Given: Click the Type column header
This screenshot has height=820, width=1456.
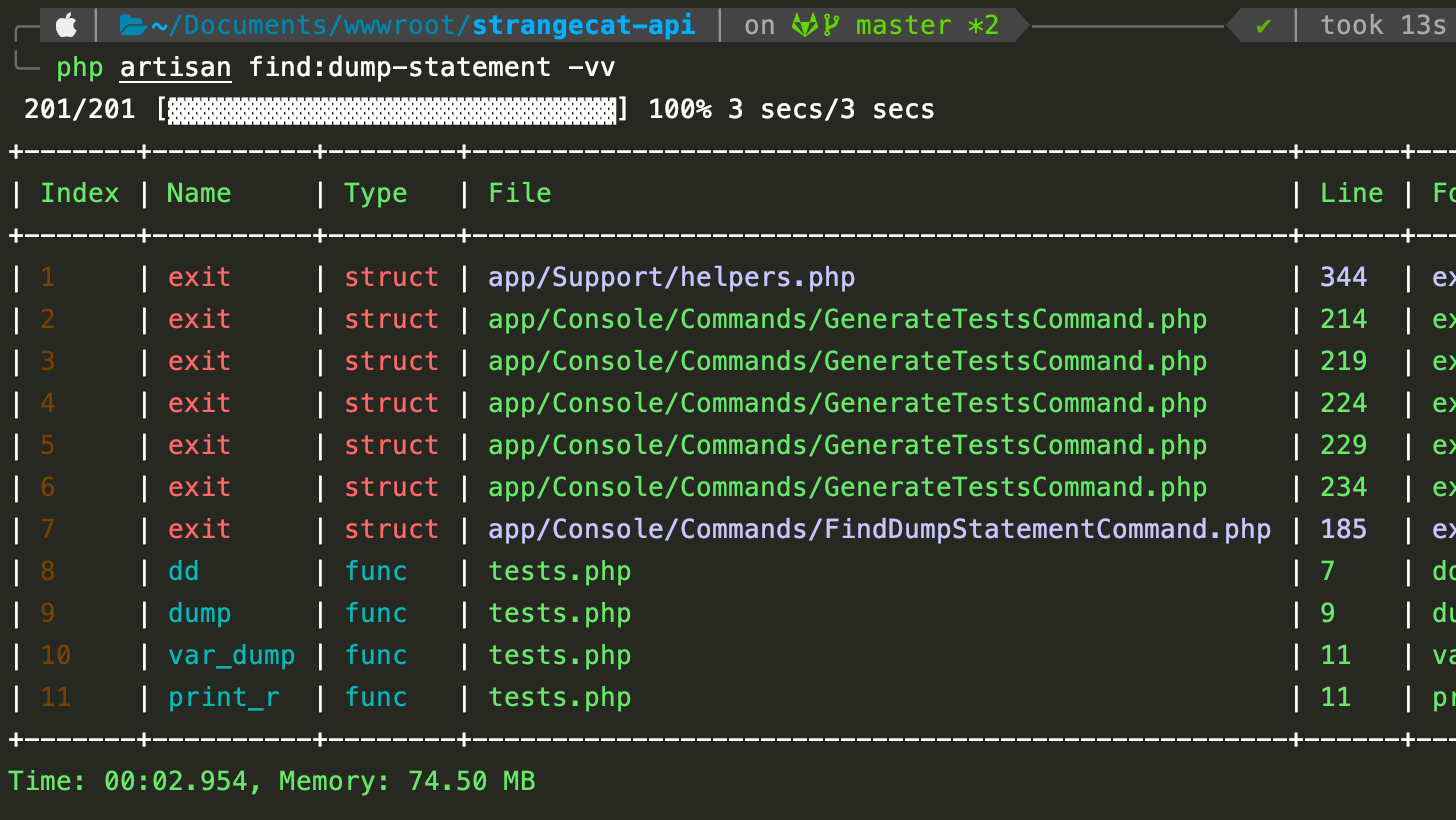Looking at the screenshot, I should tap(376, 193).
